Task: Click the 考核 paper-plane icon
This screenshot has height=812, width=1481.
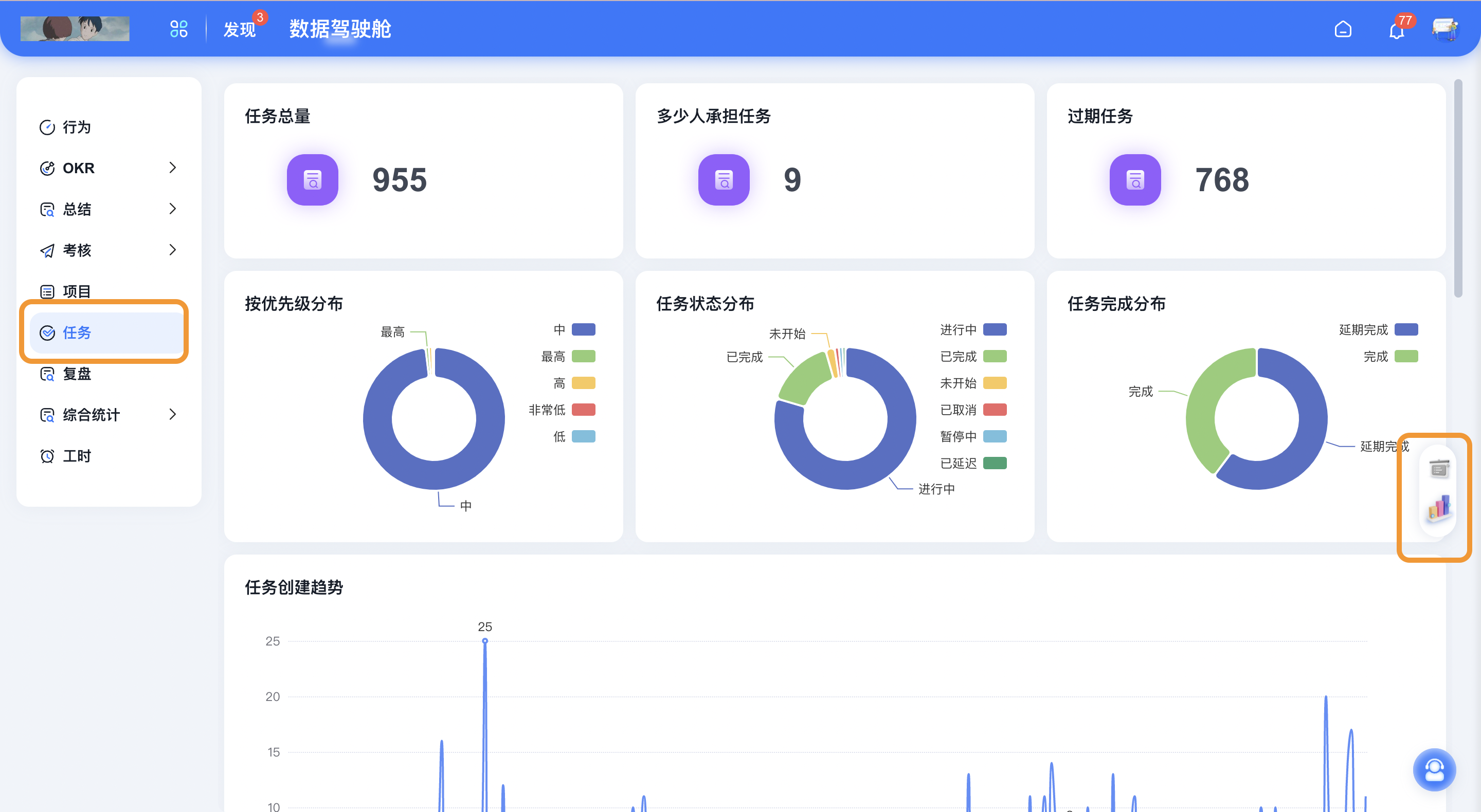Action: coord(47,250)
